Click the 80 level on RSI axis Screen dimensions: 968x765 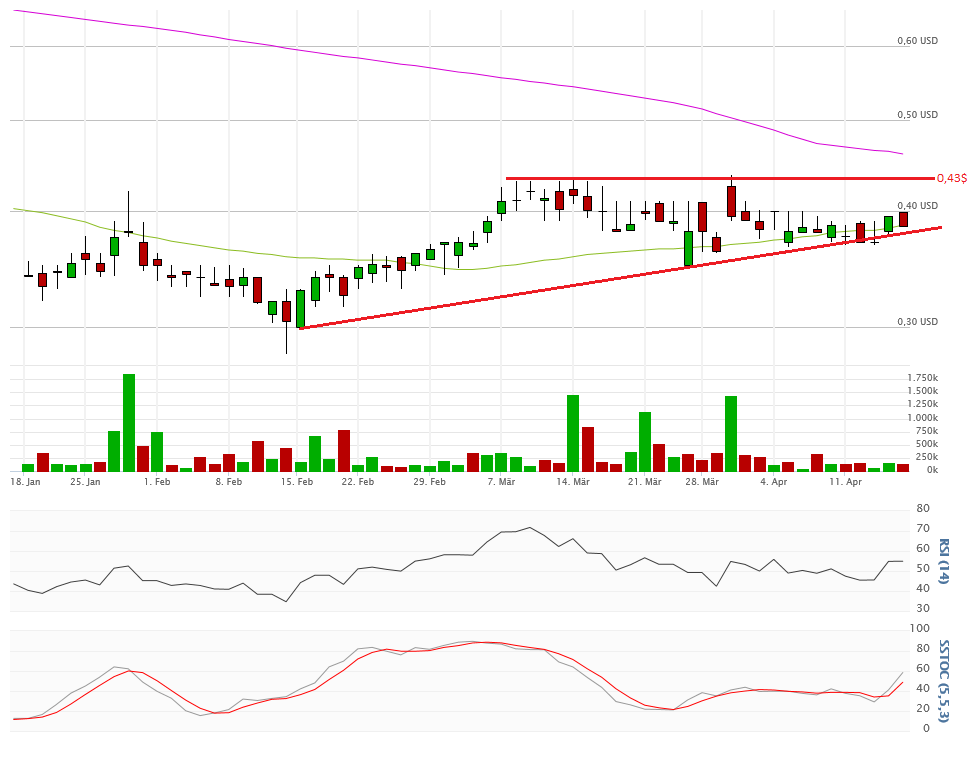point(923,509)
